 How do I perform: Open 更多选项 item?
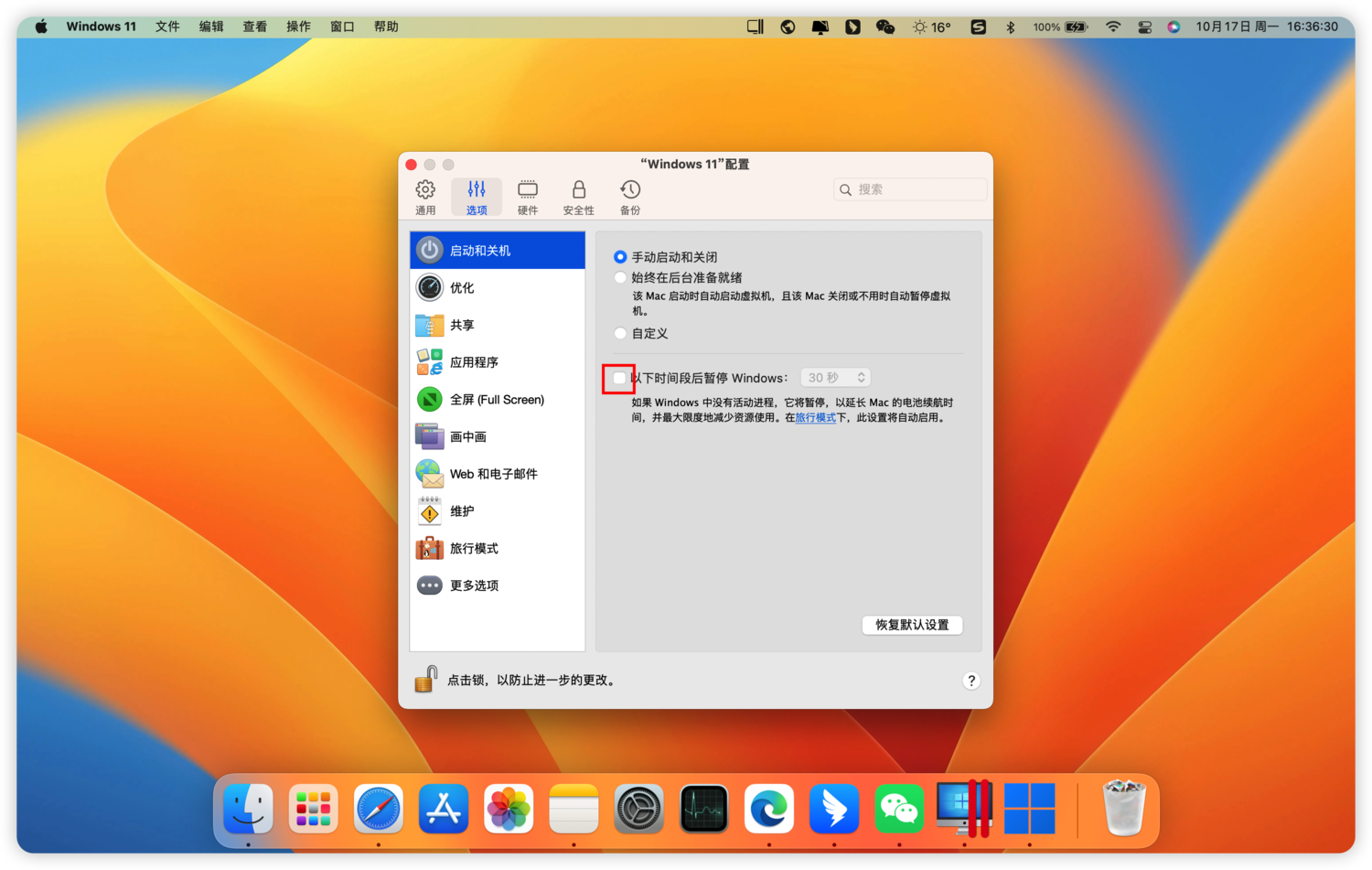coord(498,585)
